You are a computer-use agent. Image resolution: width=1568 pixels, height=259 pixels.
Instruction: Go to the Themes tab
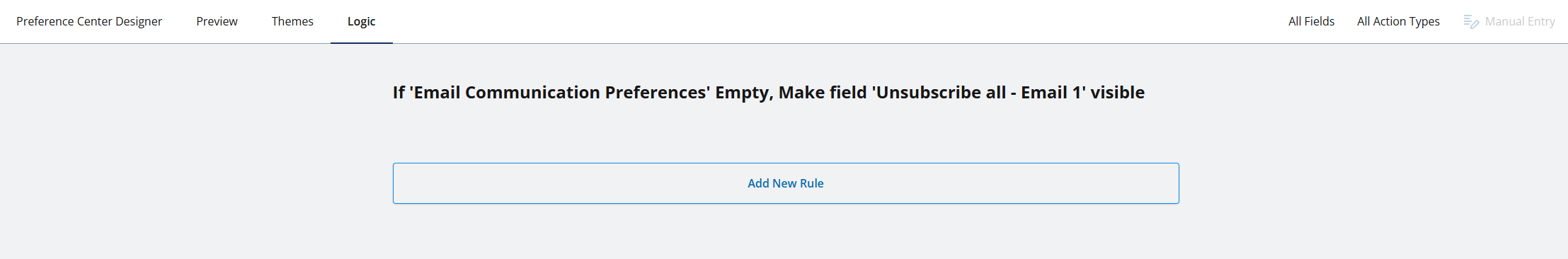pyautogui.click(x=292, y=21)
